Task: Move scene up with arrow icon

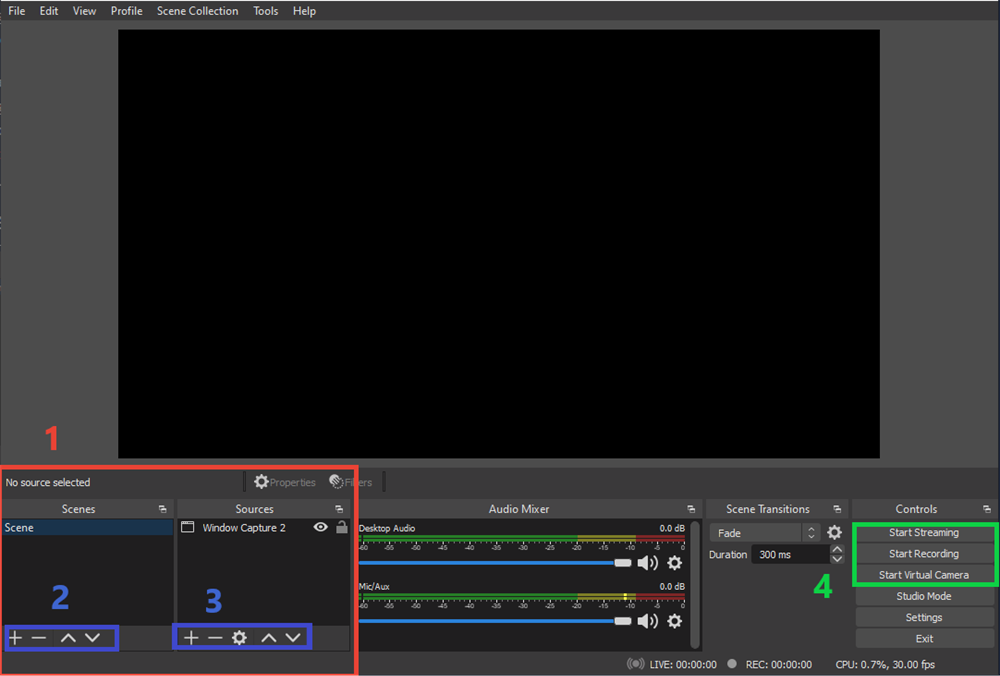Action: (68, 638)
